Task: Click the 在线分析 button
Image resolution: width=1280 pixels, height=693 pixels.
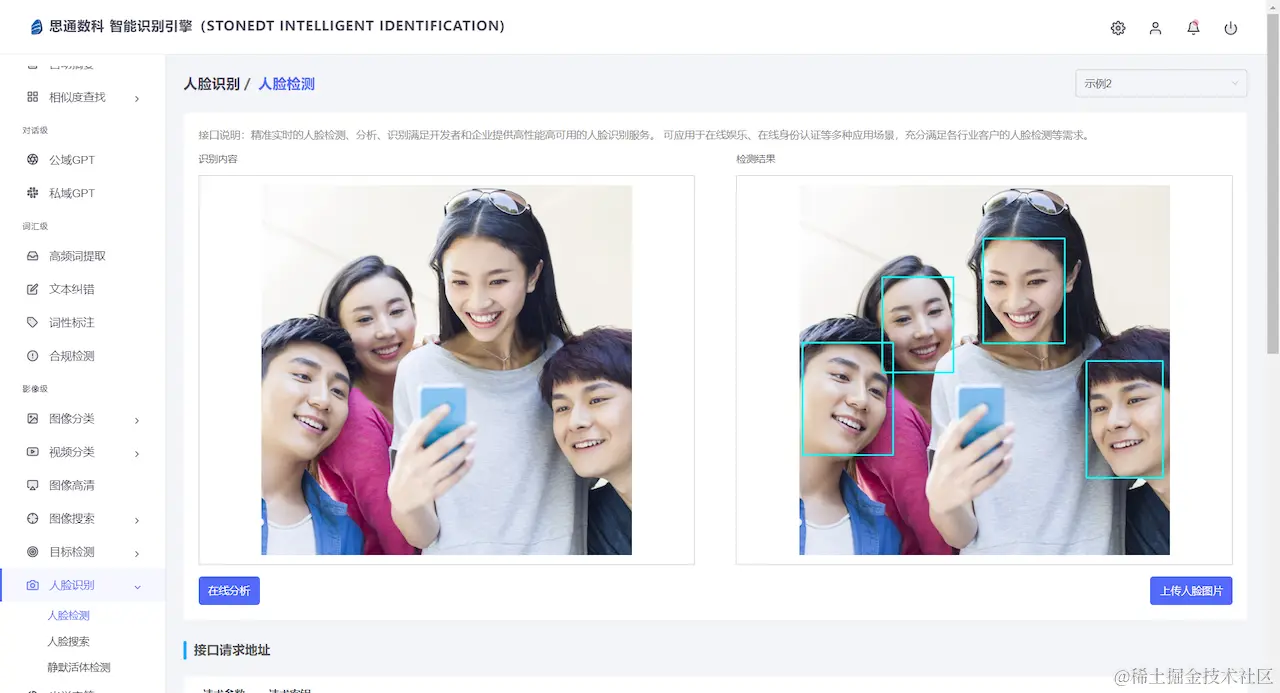Action: pyautogui.click(x=229, y=591)
